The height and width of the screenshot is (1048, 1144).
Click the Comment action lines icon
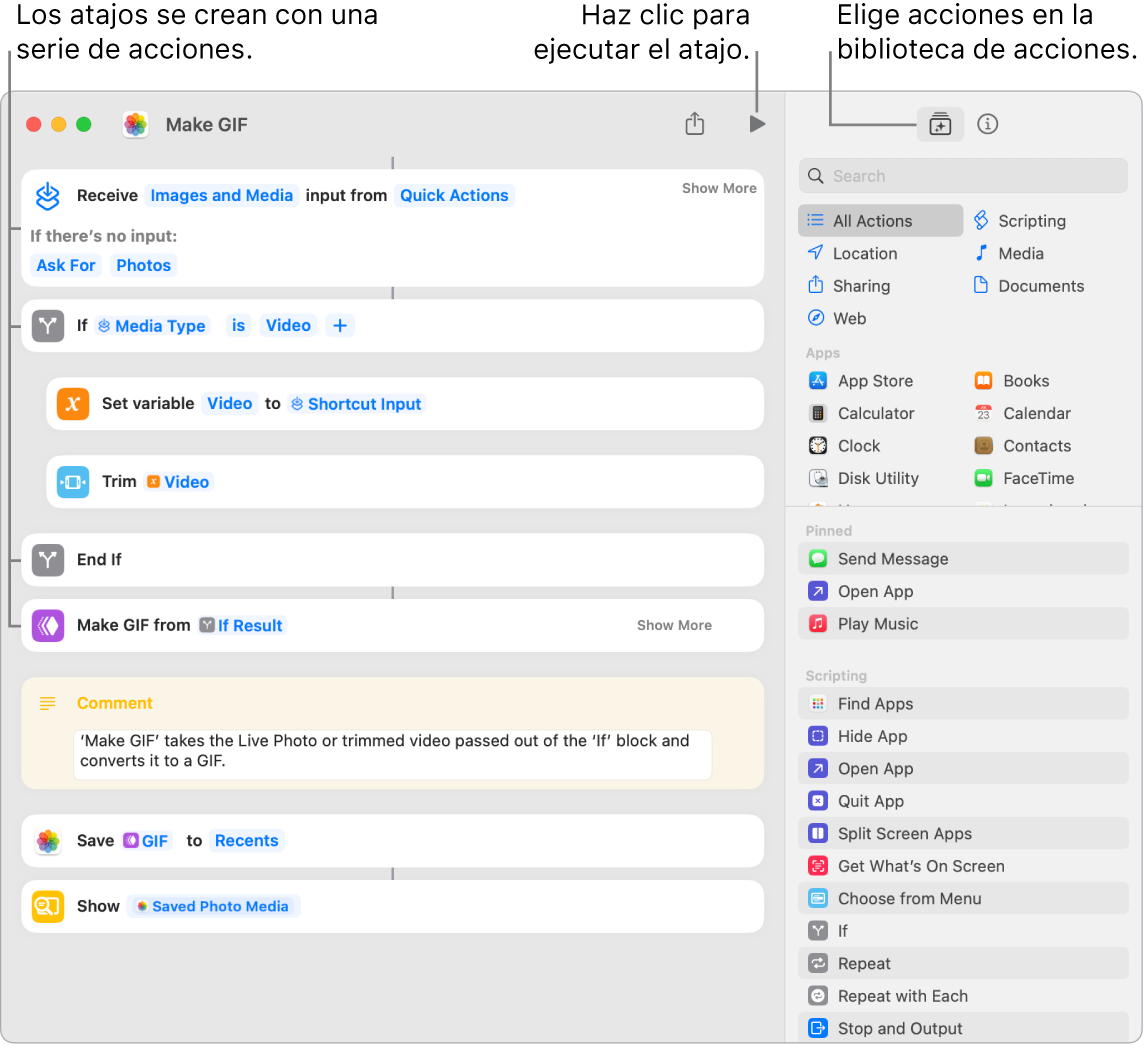pyautogui.click(x=48, y=704)
